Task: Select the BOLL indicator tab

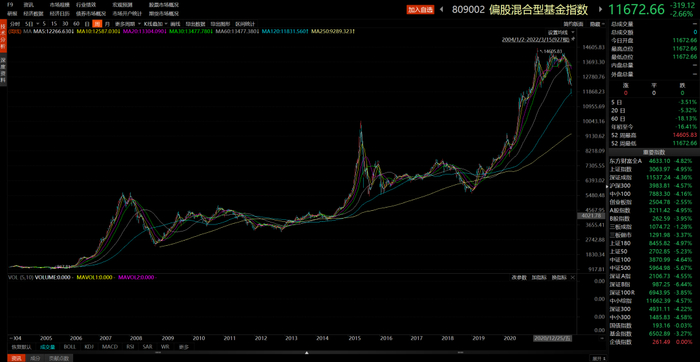Action: [x=70, y=346]
